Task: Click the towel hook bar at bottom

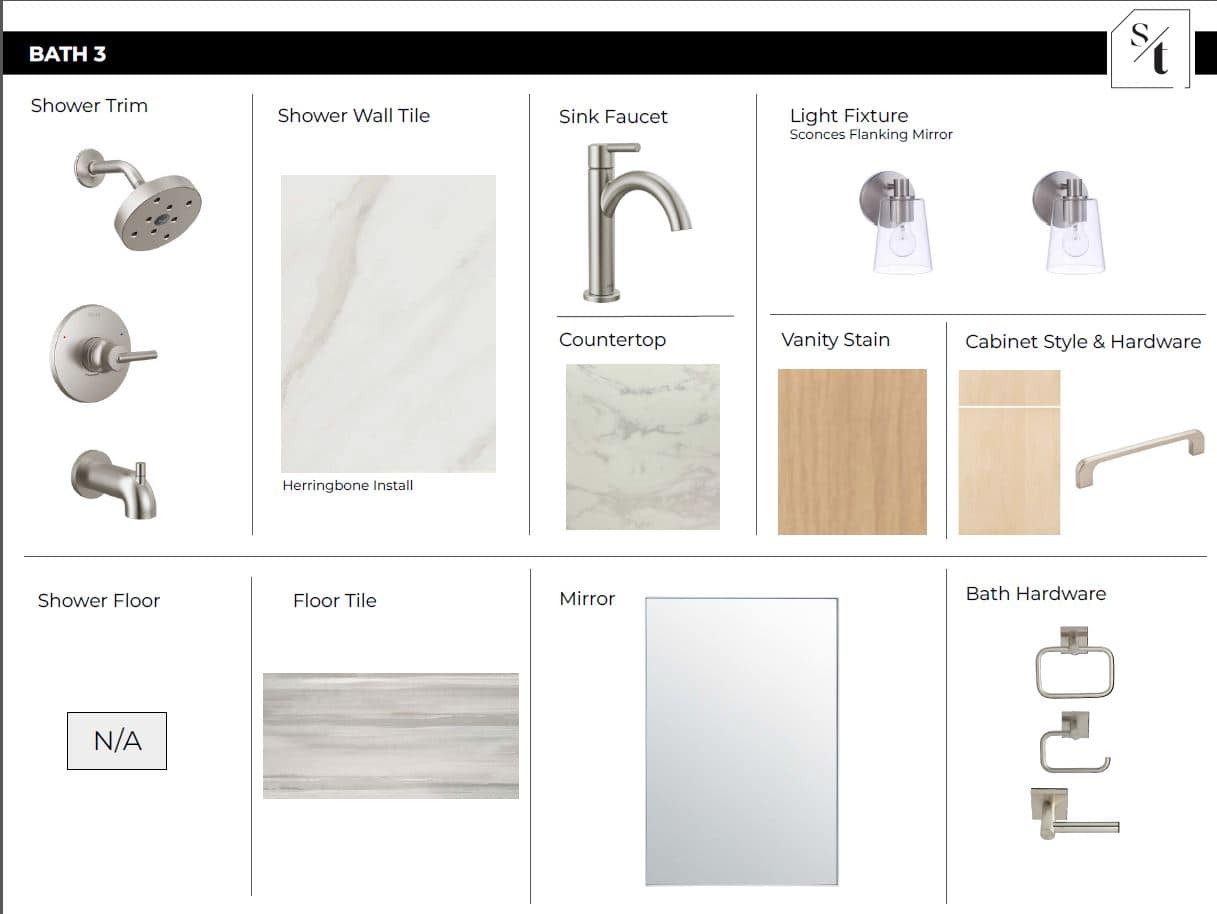Action: pyautogui.click(x=1074, y=812)
